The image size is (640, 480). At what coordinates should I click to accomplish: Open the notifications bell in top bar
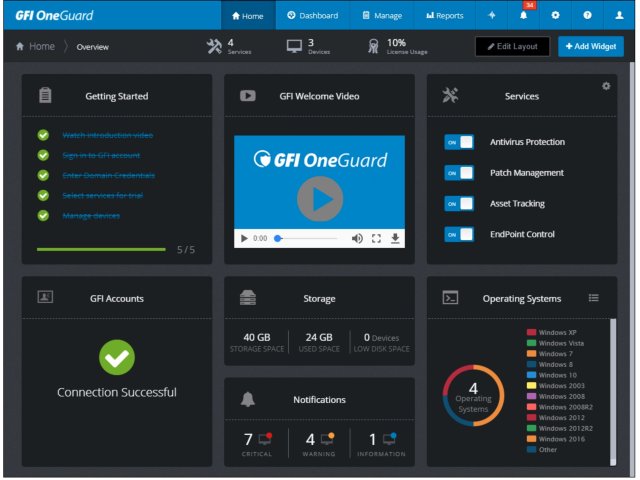pyautogui.click(x=523, y=15)
